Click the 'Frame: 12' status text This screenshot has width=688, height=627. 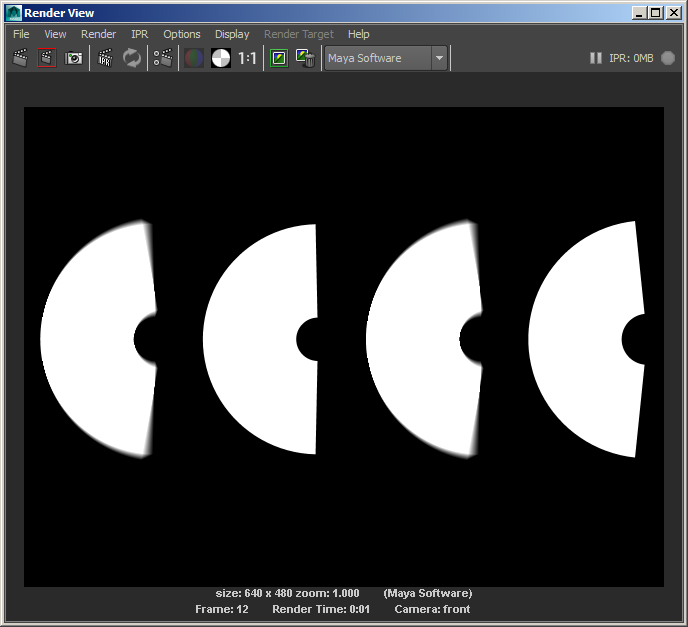click(x=222, y=609)
